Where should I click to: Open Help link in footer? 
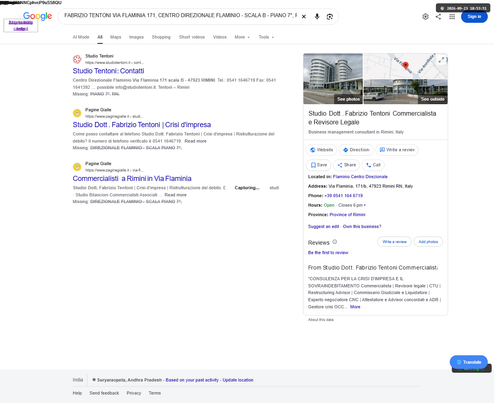pos(77,393)
